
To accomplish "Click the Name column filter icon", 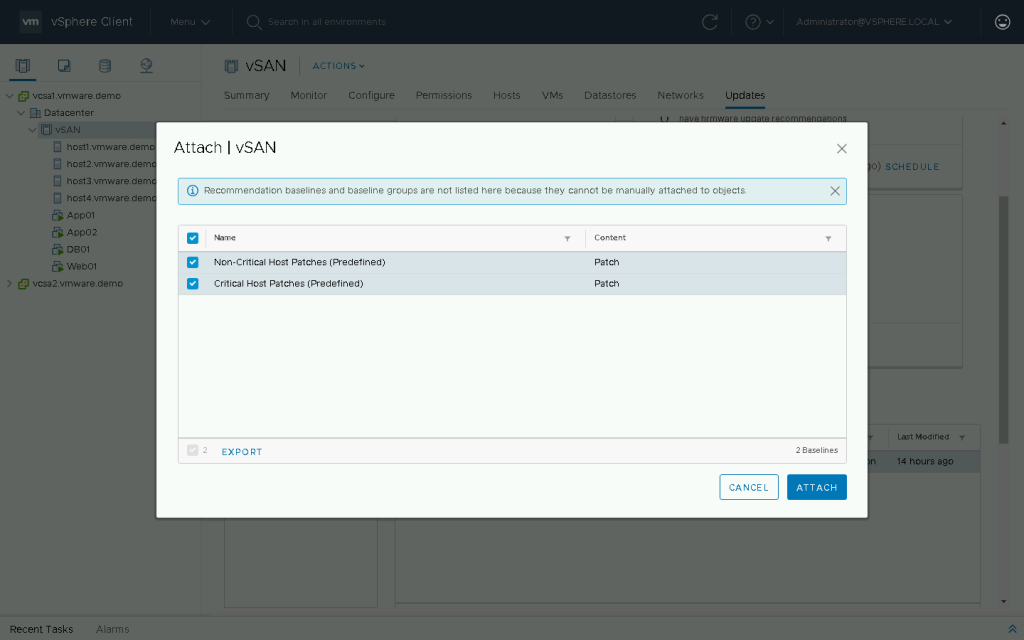I will (567, 239).
